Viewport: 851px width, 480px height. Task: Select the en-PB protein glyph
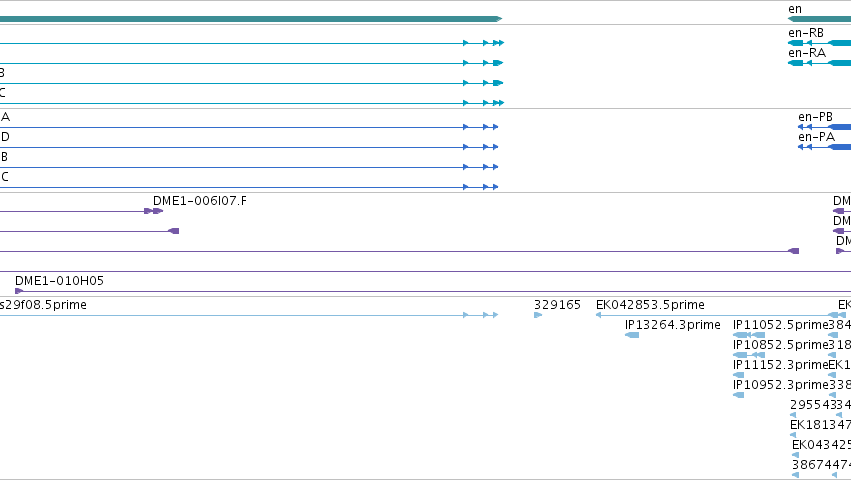coord(824,127)
